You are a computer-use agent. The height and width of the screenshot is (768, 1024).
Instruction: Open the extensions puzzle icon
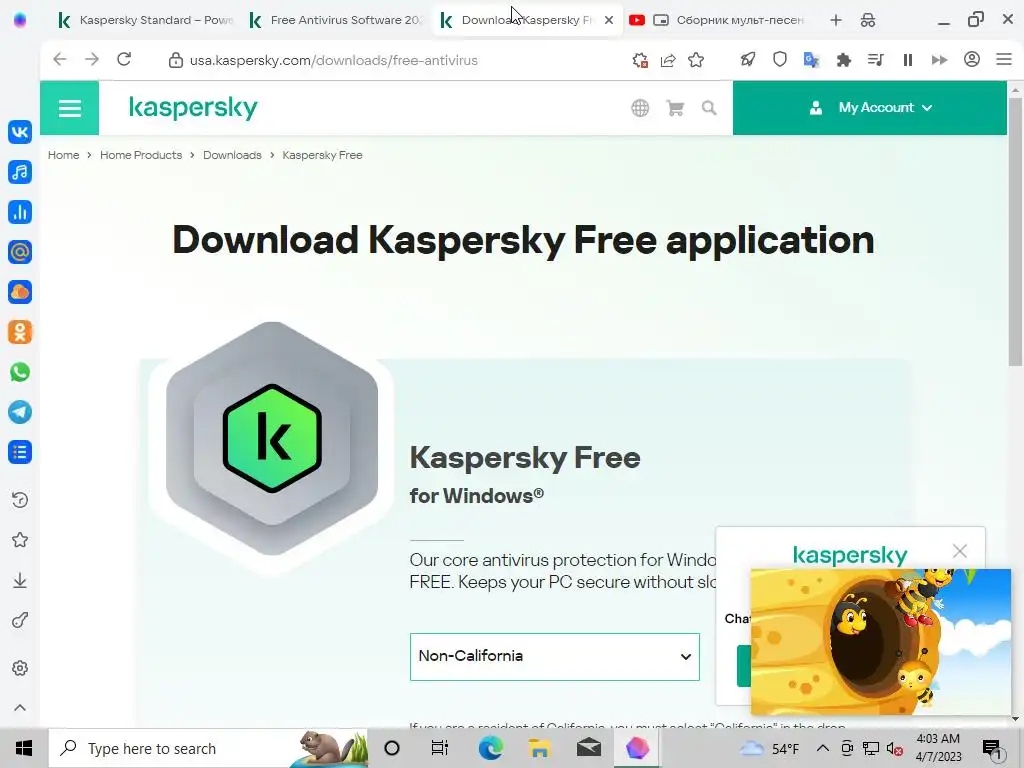[844, 60]
